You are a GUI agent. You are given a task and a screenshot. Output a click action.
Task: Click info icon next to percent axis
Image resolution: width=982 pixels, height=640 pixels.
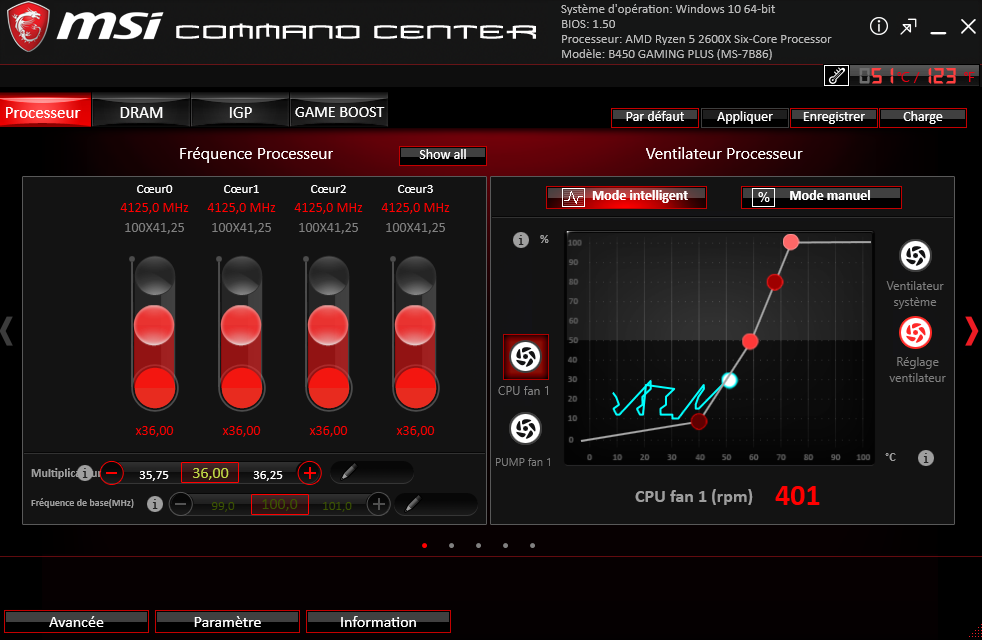point(520,240)
